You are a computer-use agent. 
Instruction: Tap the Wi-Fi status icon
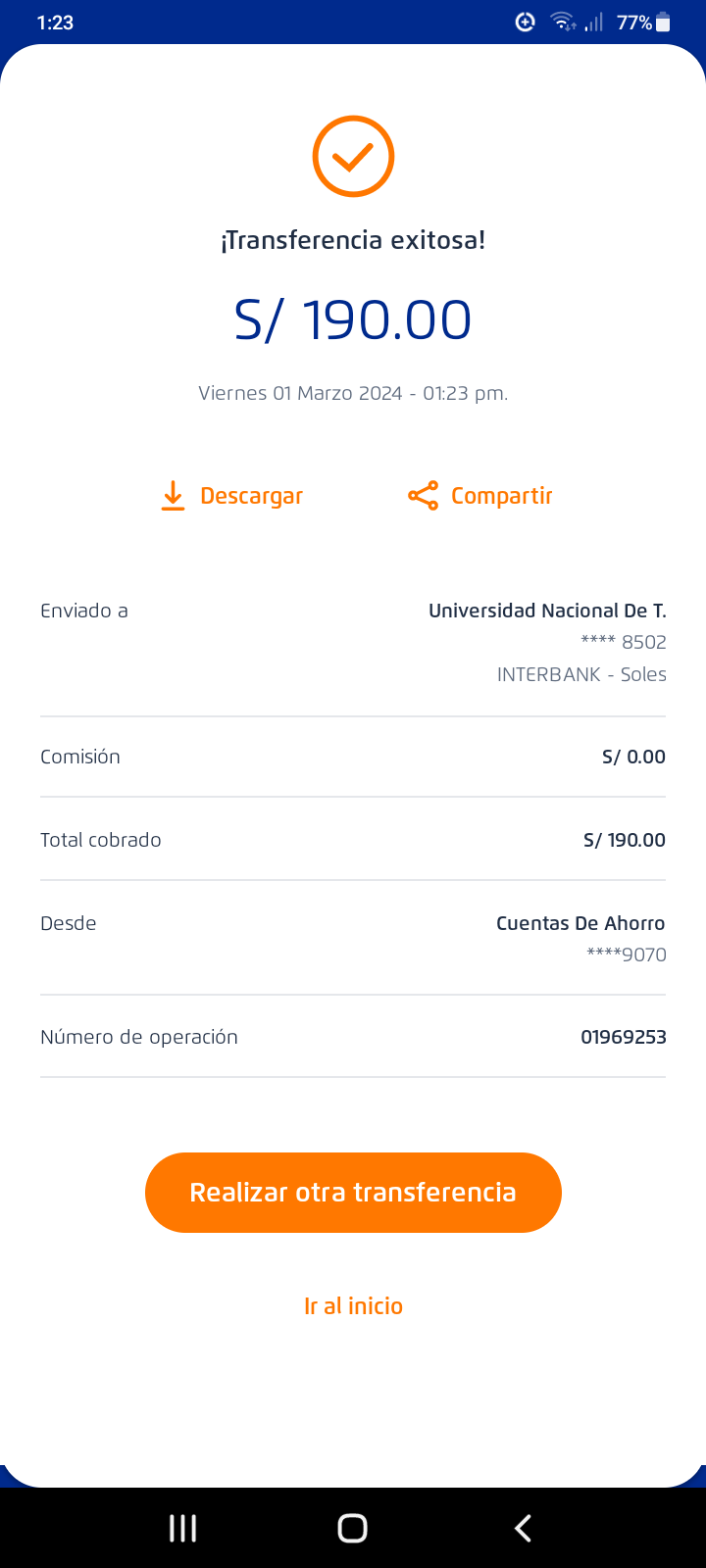point(563,22)
